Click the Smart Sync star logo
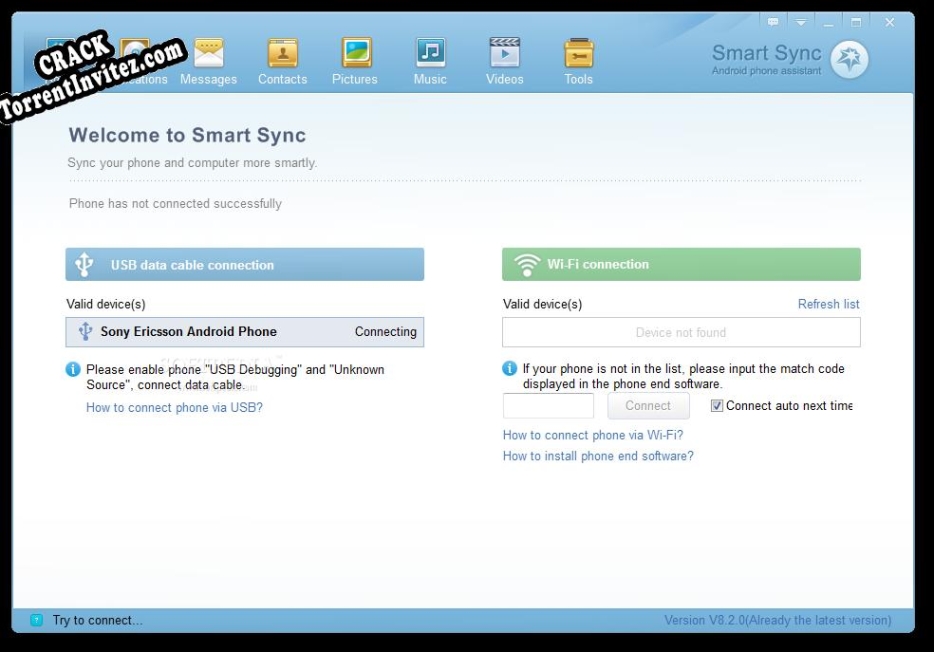The image size is (934, 652). tap(848, 58)
